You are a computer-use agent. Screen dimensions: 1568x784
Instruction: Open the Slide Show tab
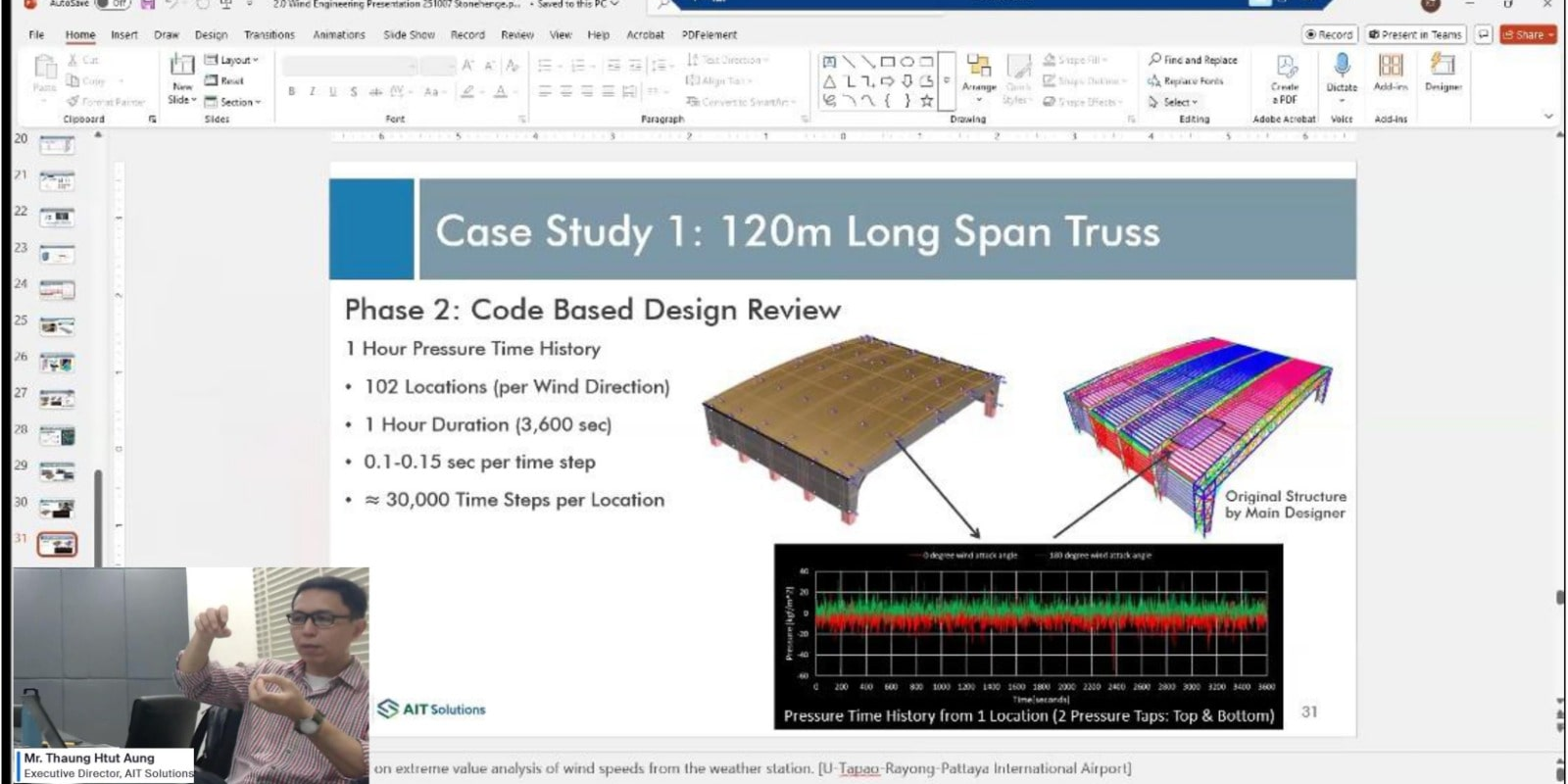409,34
